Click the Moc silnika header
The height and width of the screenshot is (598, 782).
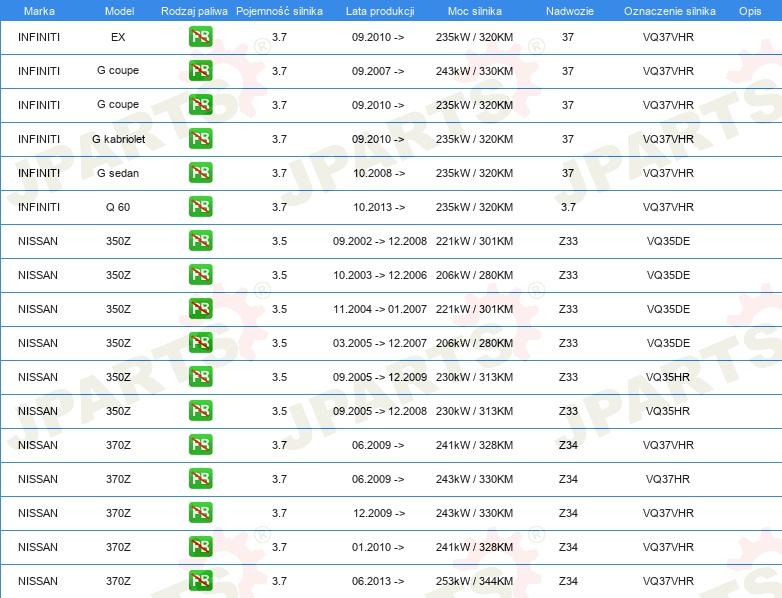[x=474, y=11]
